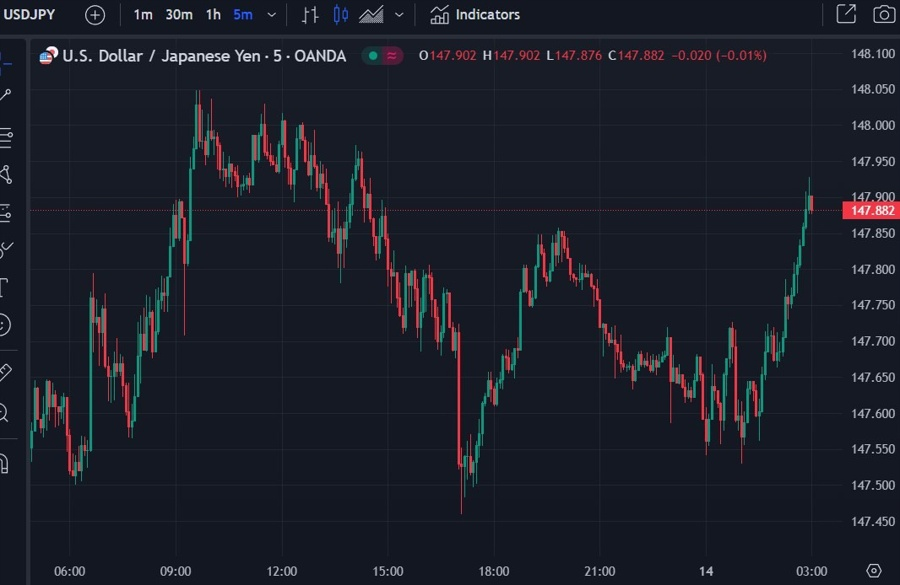Add a symbol with the plus icon

click(95, 15)
